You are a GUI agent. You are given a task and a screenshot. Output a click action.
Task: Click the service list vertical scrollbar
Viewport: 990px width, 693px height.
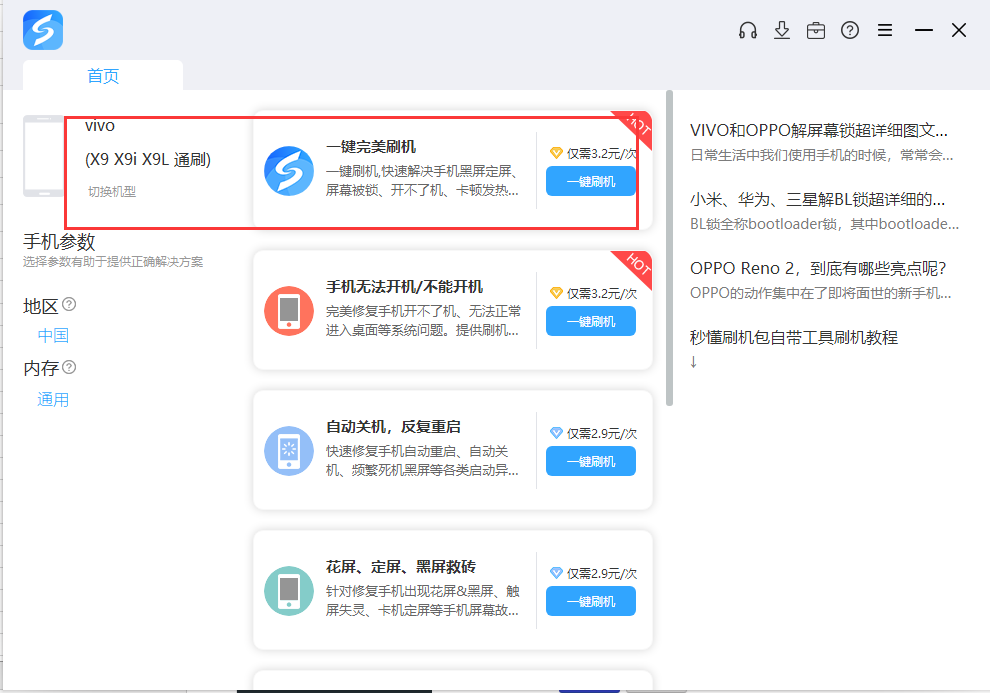tap(669, 248)
